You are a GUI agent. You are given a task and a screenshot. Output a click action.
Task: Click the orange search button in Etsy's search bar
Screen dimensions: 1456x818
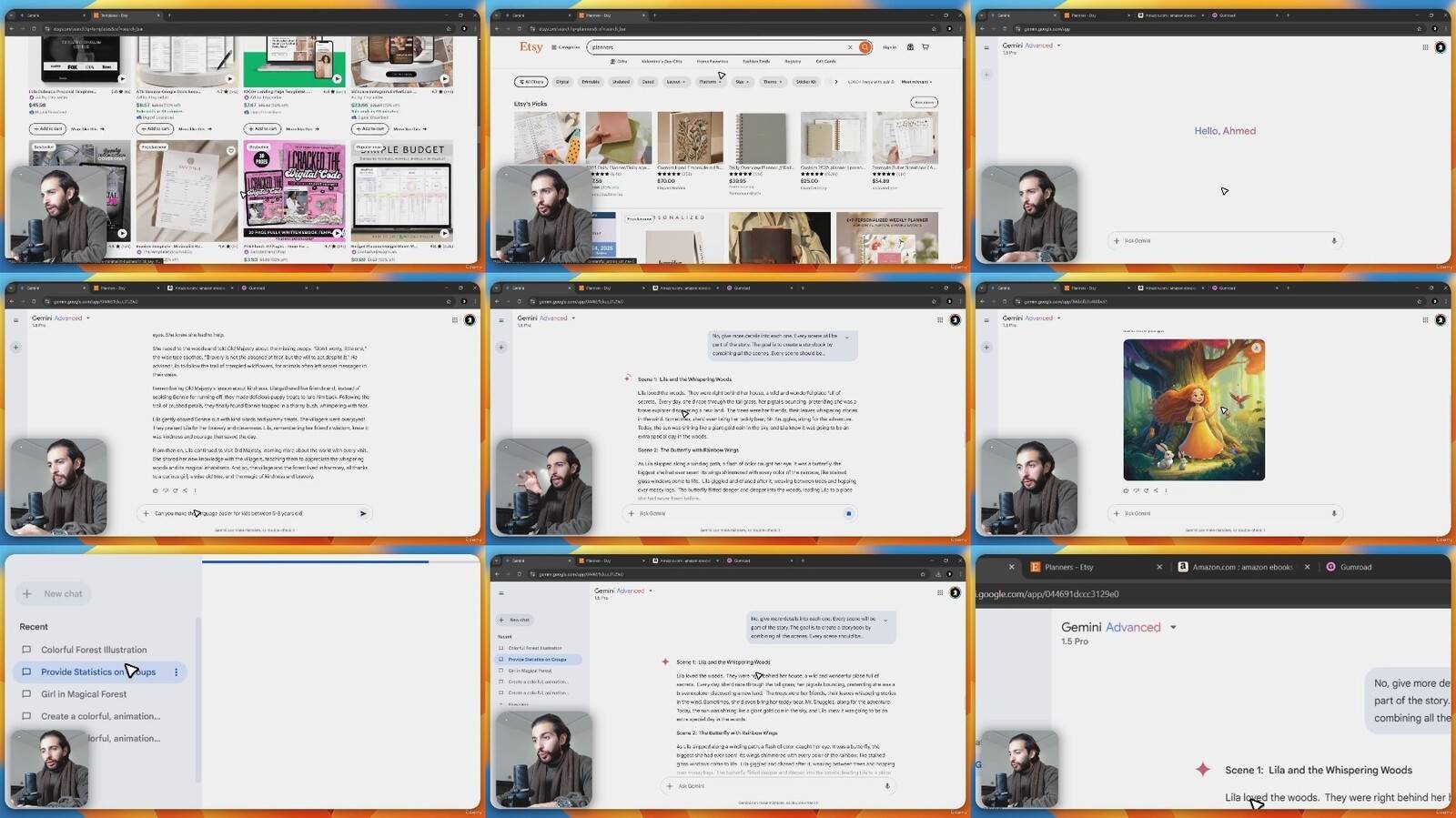tap(864, 47)
